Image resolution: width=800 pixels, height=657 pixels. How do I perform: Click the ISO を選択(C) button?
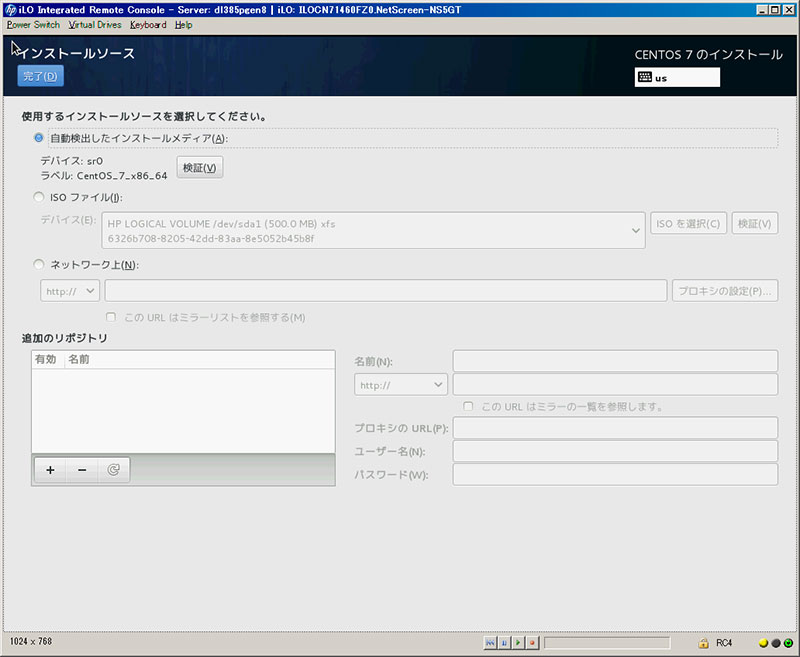688,223
